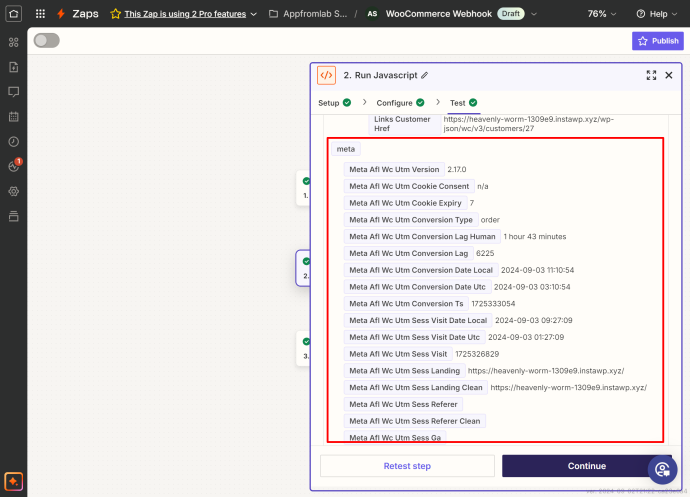The width and height of the screenshot is (690, 497).
Task: Click 'Meta Afl Wc Utm Sess Referer Clean' label
Action: tap(415, 421)
